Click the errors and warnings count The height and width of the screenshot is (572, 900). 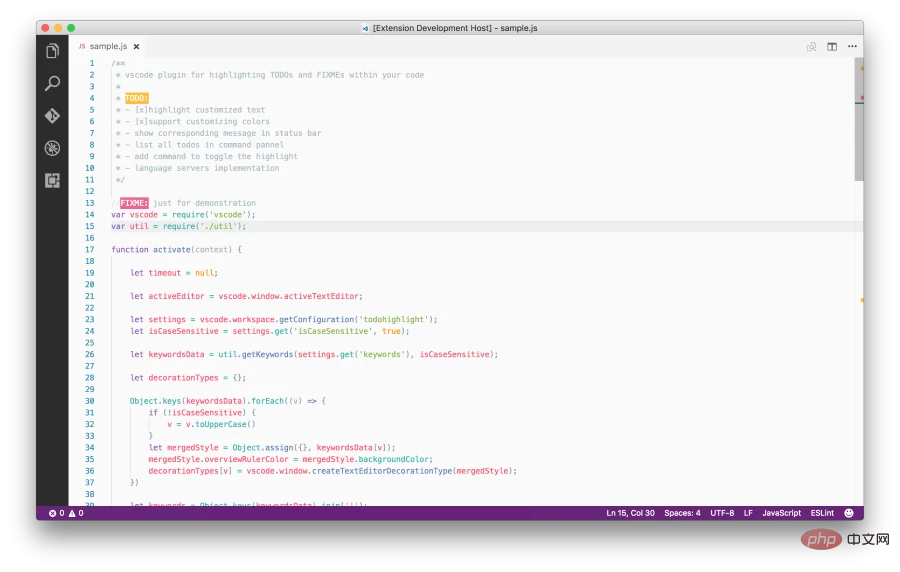[66, 513]
